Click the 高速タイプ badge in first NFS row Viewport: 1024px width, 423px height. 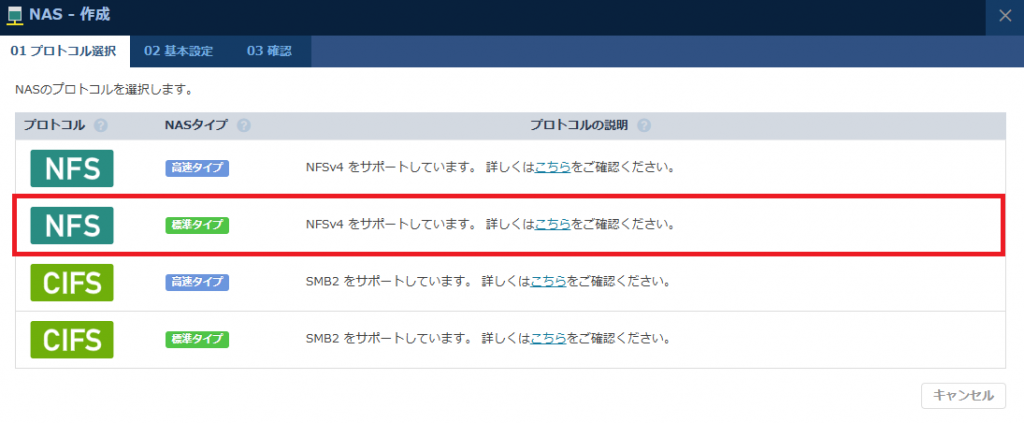pyautogui.click(x=197, y=168)
